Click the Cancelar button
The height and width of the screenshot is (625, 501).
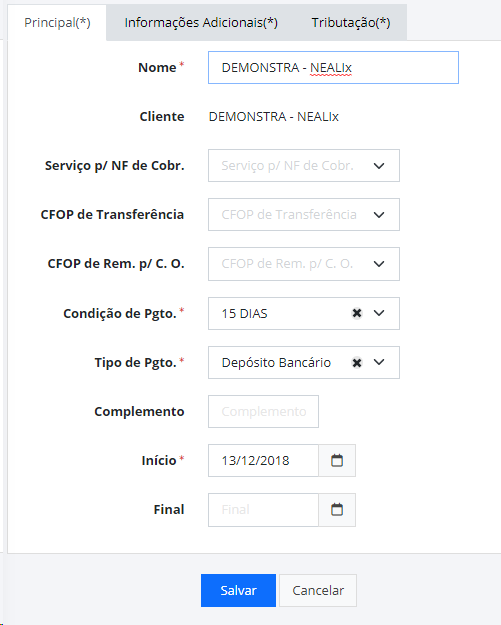[x=318, y=590]
